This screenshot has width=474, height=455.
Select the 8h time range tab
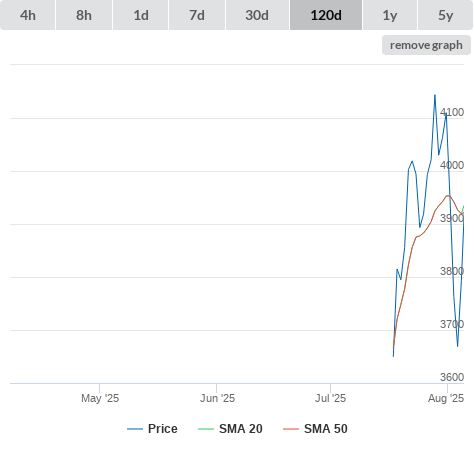pyautogui.click(x=84, y=15)
